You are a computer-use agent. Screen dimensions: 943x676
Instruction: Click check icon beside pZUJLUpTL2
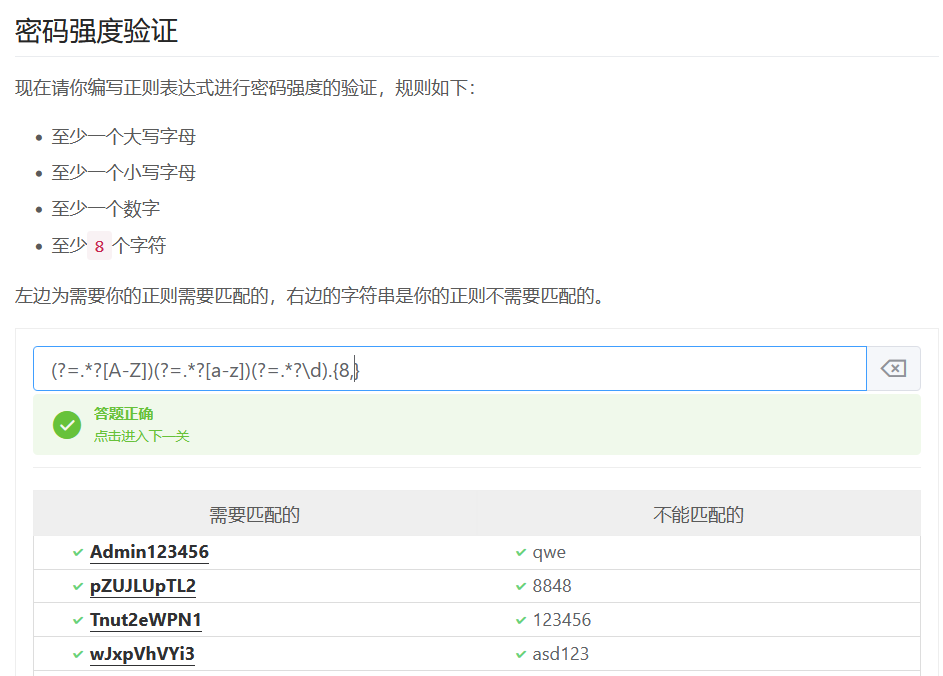[x=78, y=586]
